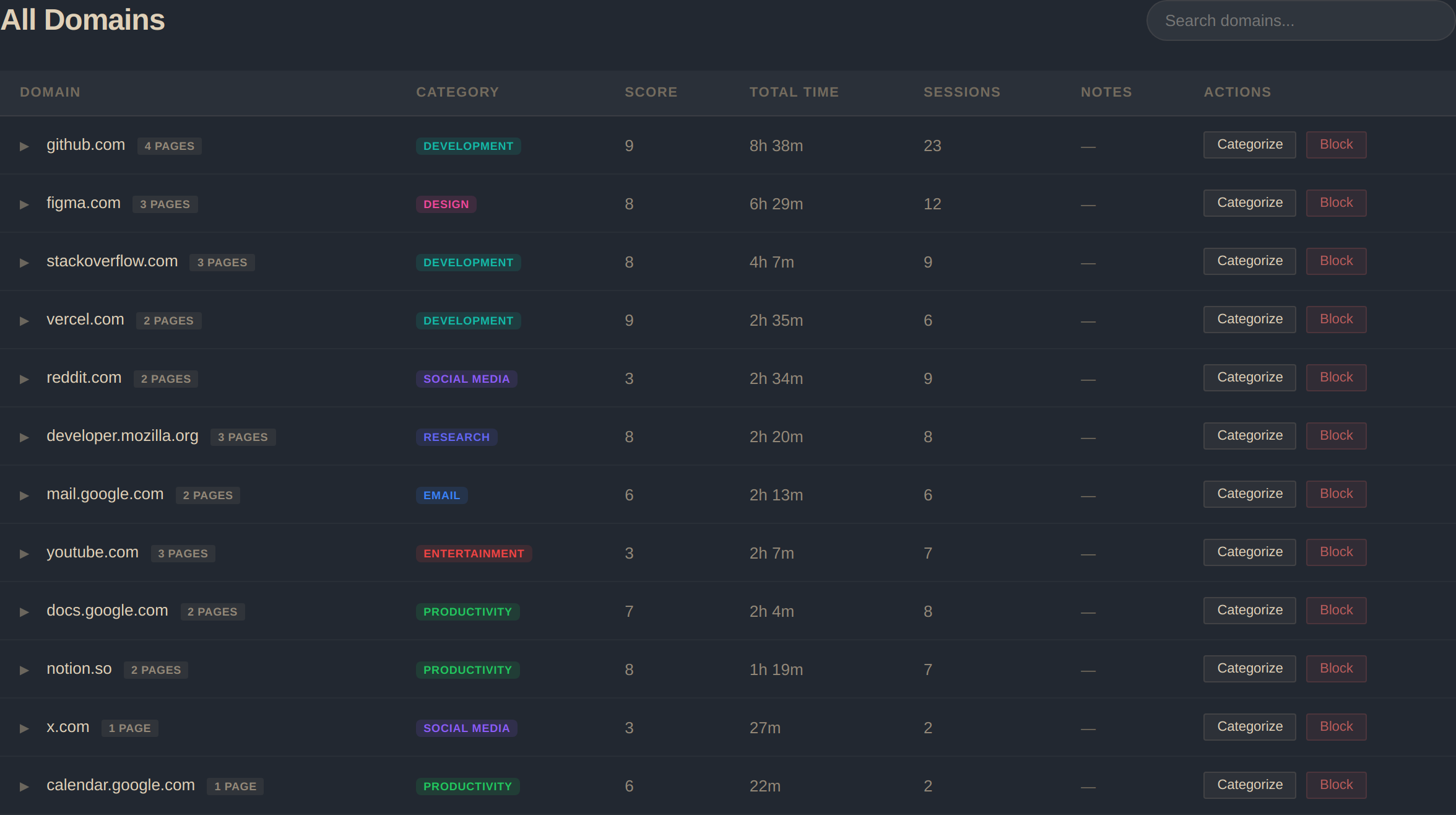The height and width of the screenshot is (815, 1456).
Task: Expand the x.com row
Action: [x=24, y=728]
